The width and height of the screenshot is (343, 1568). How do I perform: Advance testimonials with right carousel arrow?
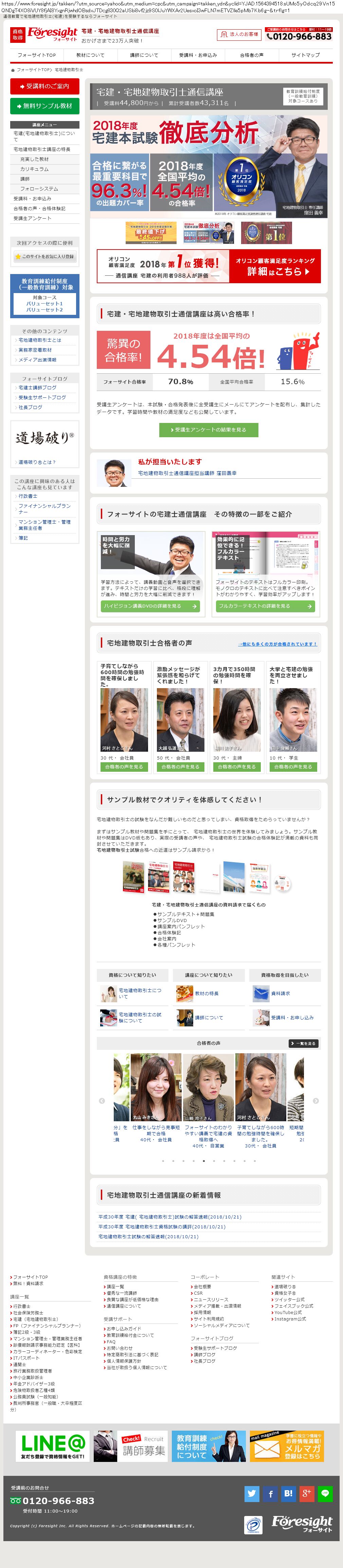(315, 1101)
